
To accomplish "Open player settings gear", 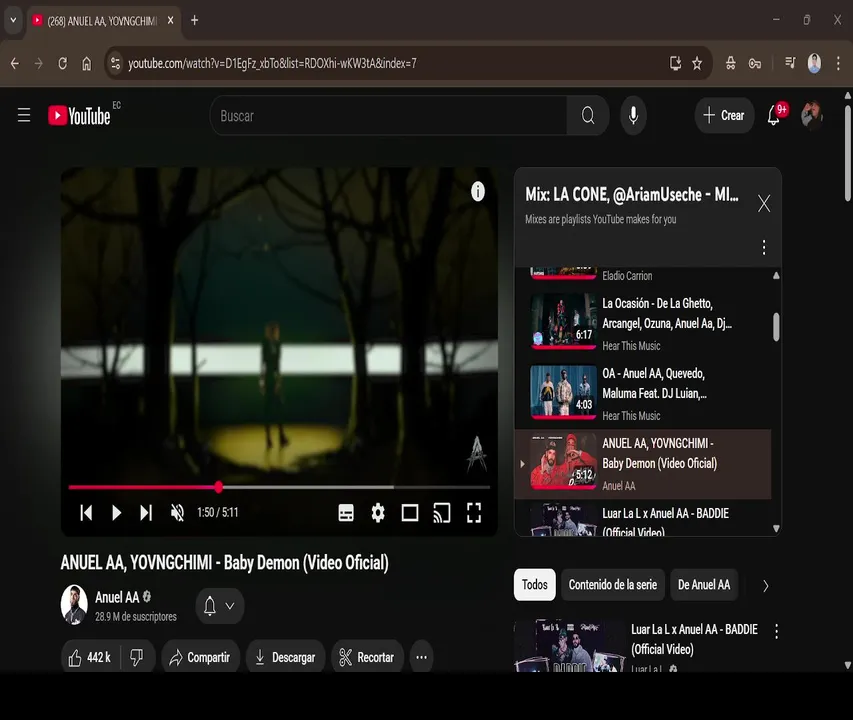I will 378,513.
